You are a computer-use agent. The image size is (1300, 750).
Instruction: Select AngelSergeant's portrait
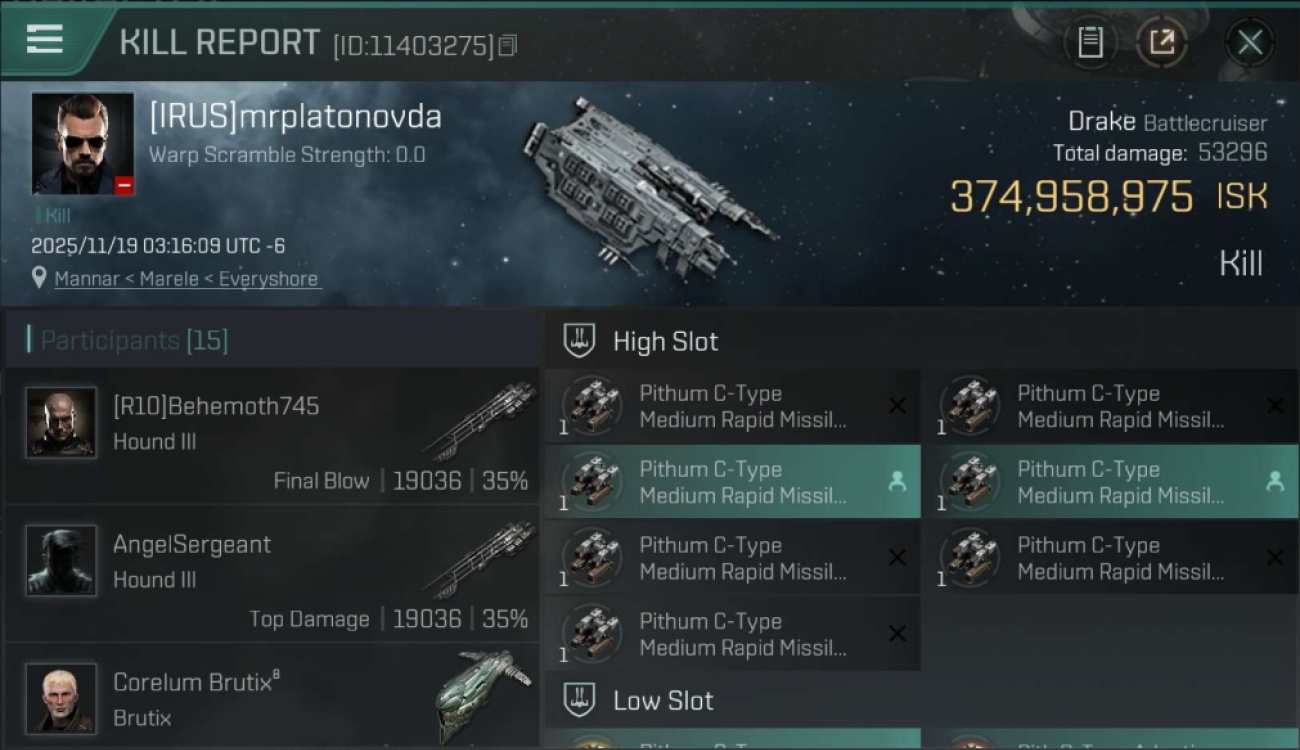[61, 560]
